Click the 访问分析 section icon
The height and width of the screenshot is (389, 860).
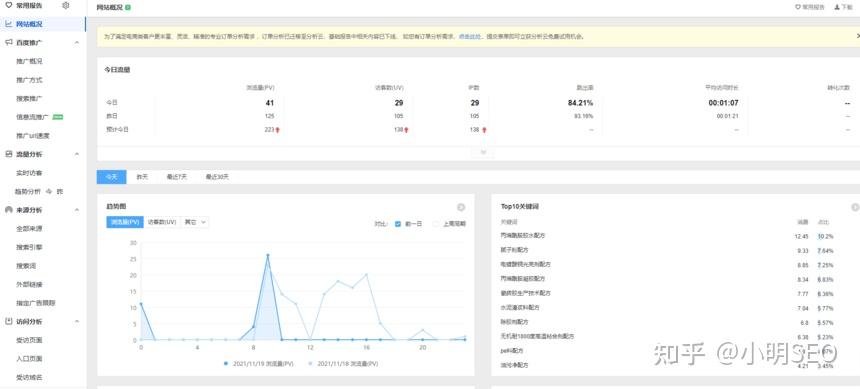pyautogui.click(x=9, y=321)
